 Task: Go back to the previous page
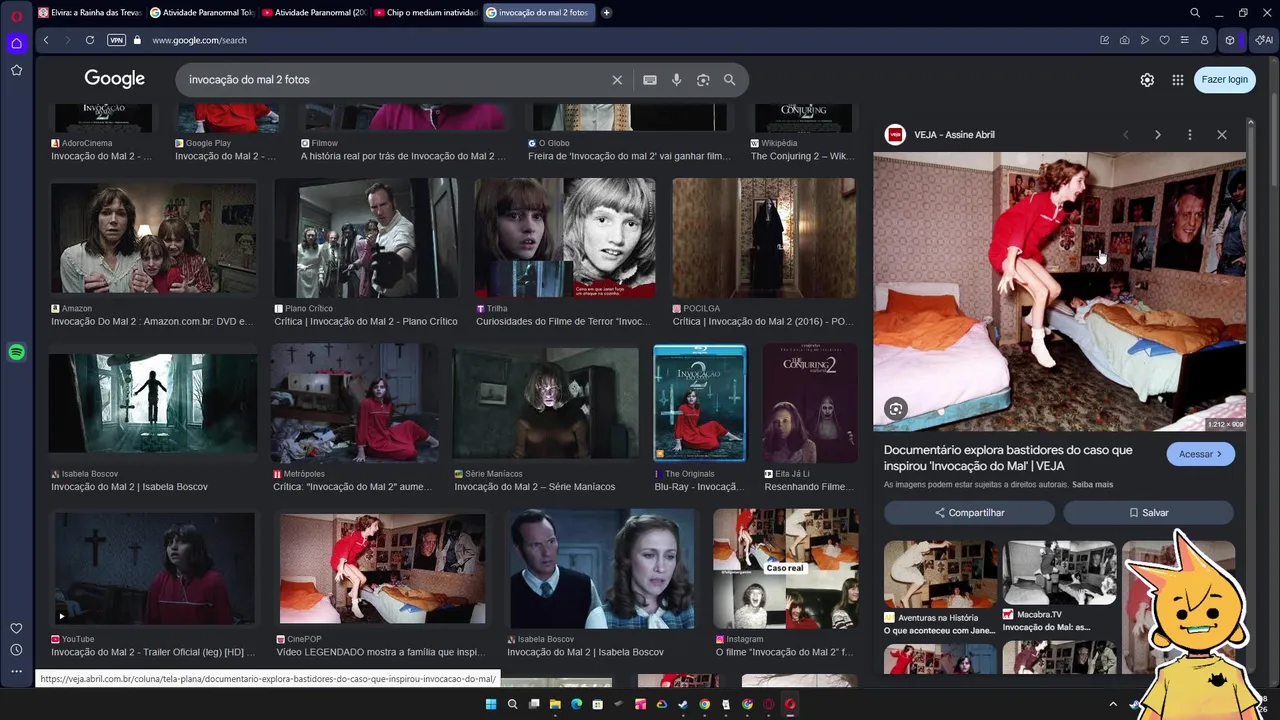46,40
